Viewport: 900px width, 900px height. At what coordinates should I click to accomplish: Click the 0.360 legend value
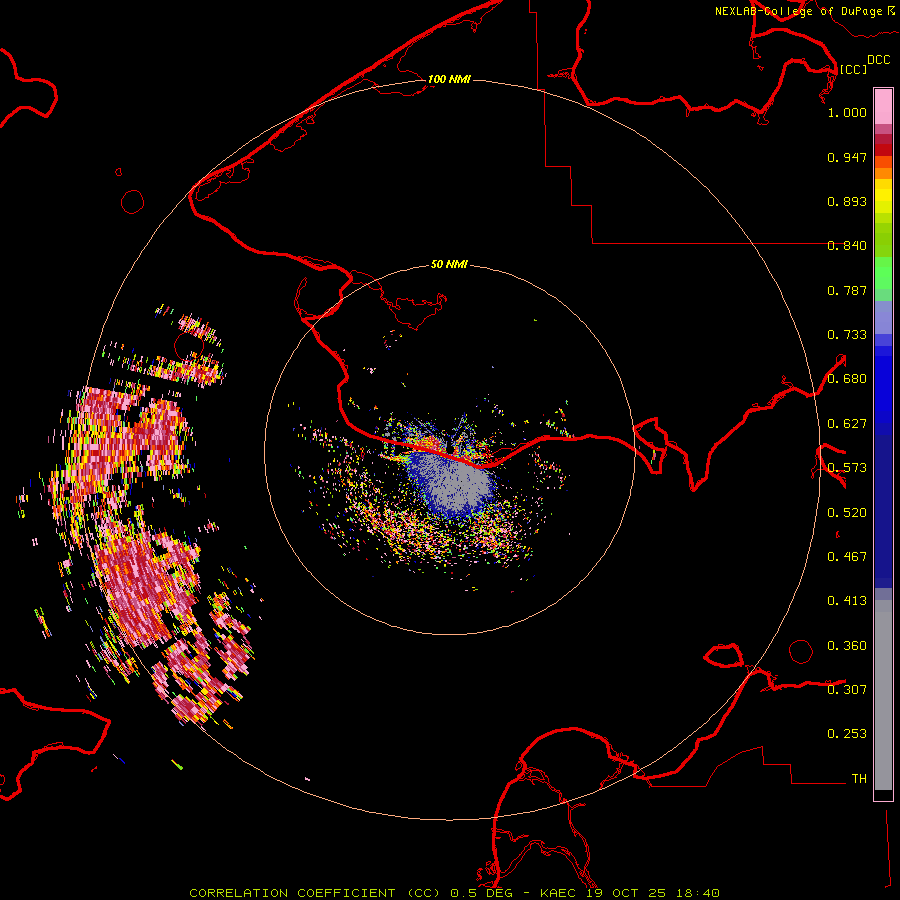[x=847, y=646]
